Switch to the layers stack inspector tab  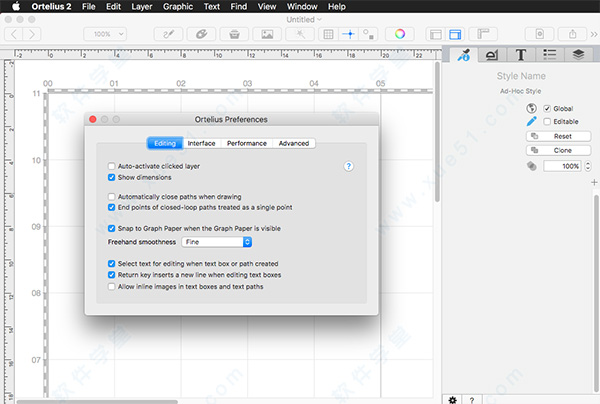(578, 55)
